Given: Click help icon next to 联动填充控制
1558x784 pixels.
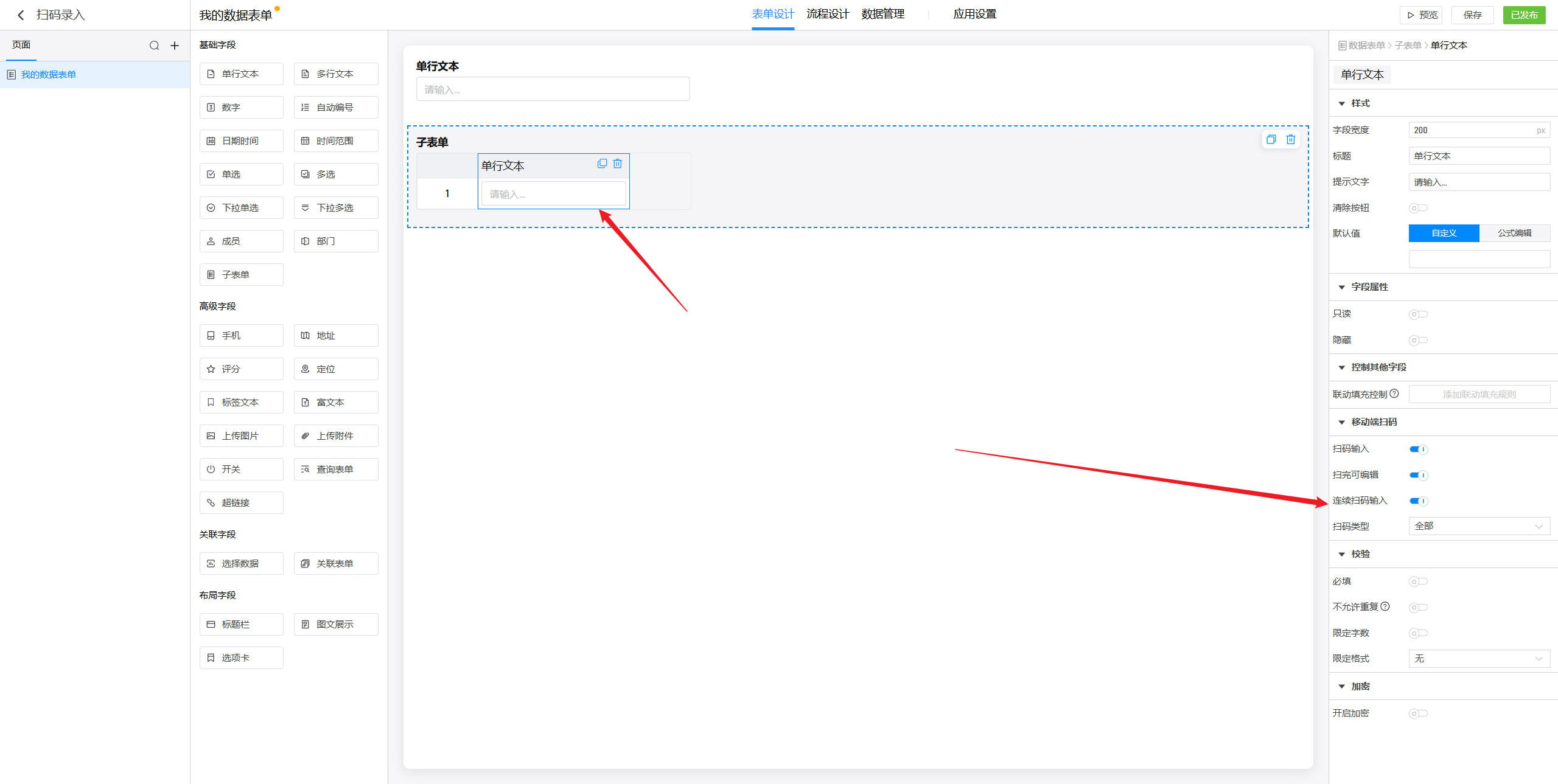Looking at the screenshot, I should [1394, 394].
